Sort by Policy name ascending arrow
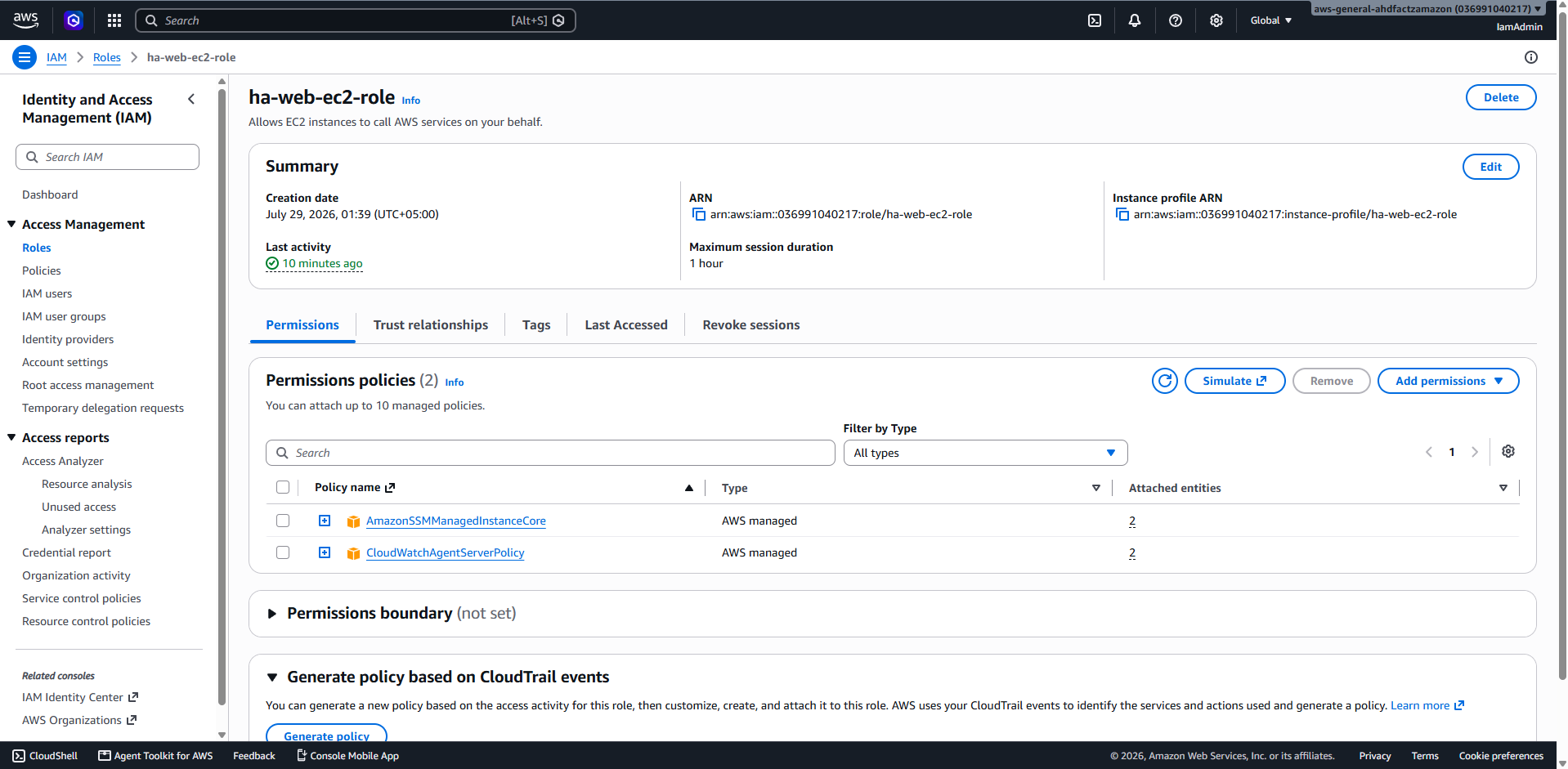The image size is (1568, 769). coord(689,488)
